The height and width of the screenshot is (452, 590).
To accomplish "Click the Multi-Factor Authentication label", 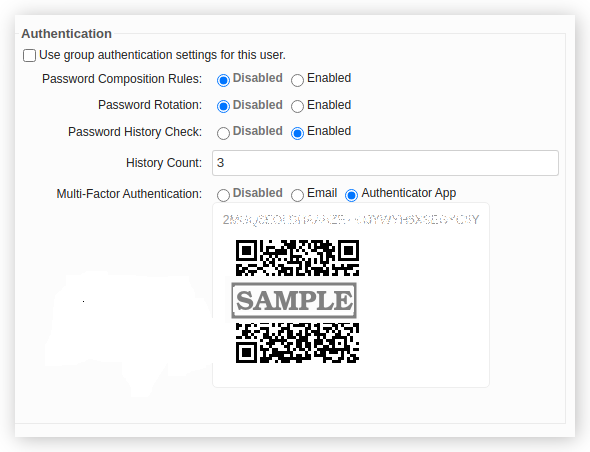I will (x=129, y=194).
